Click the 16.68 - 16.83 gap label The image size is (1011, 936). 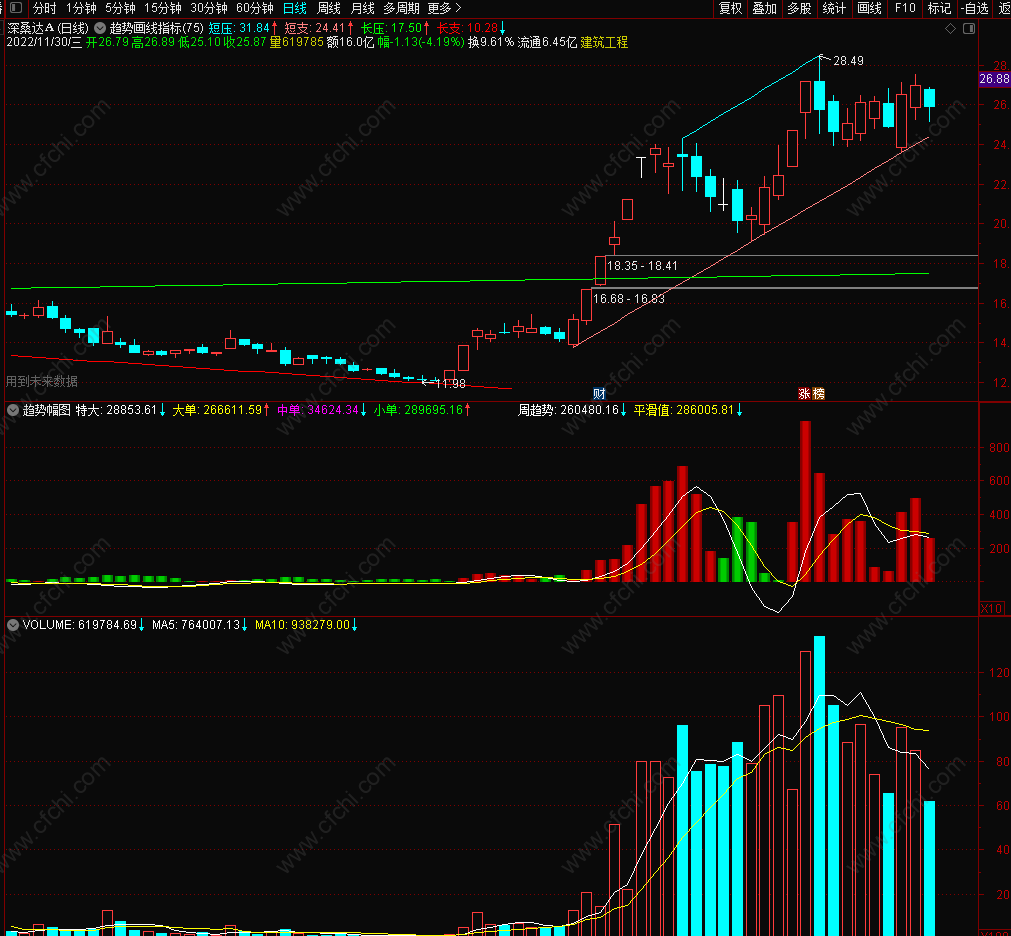coord(629,298)
